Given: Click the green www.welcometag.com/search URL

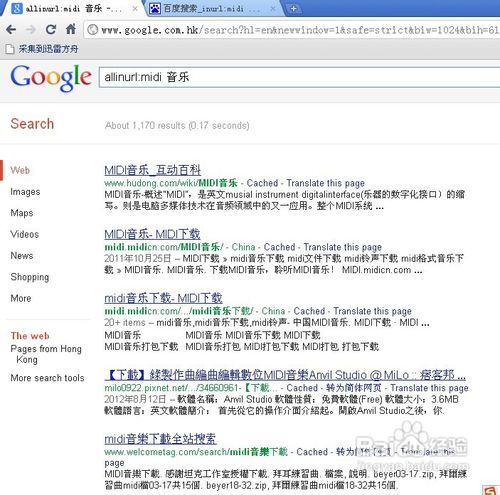Looking at the screenshot, I should (196, 452).
